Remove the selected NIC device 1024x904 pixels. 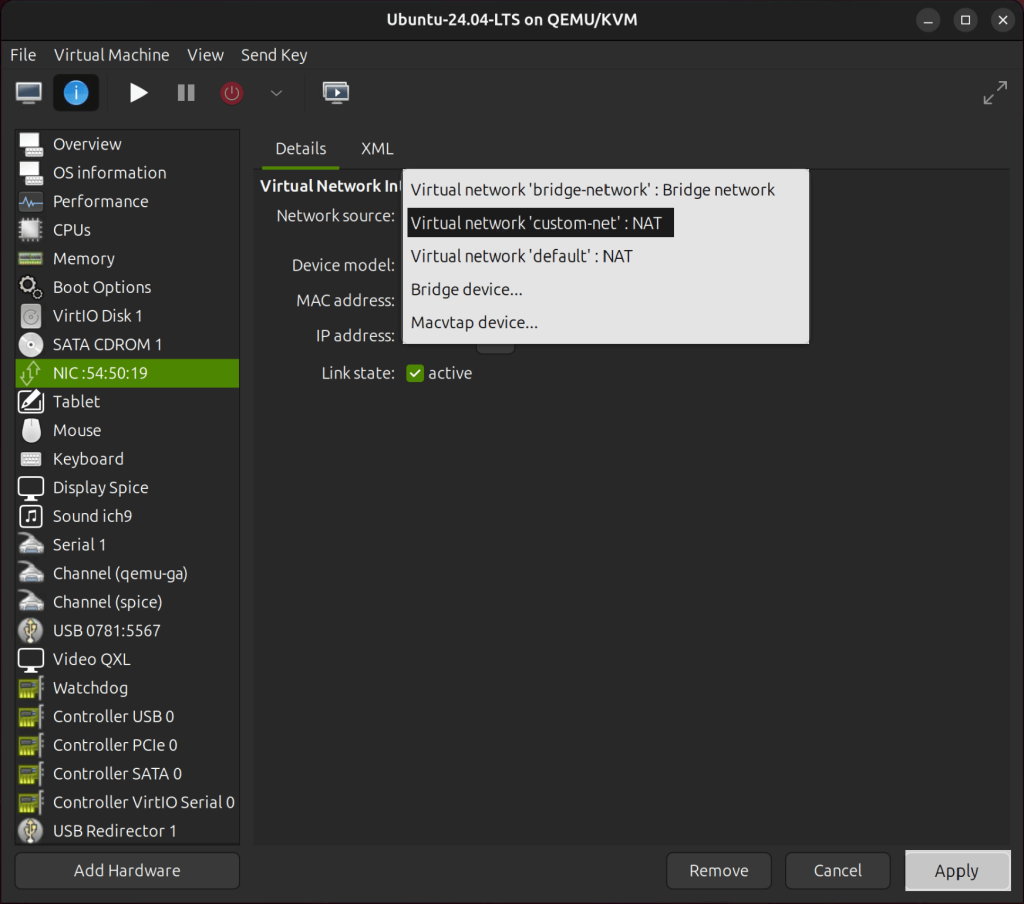[718, 870]
